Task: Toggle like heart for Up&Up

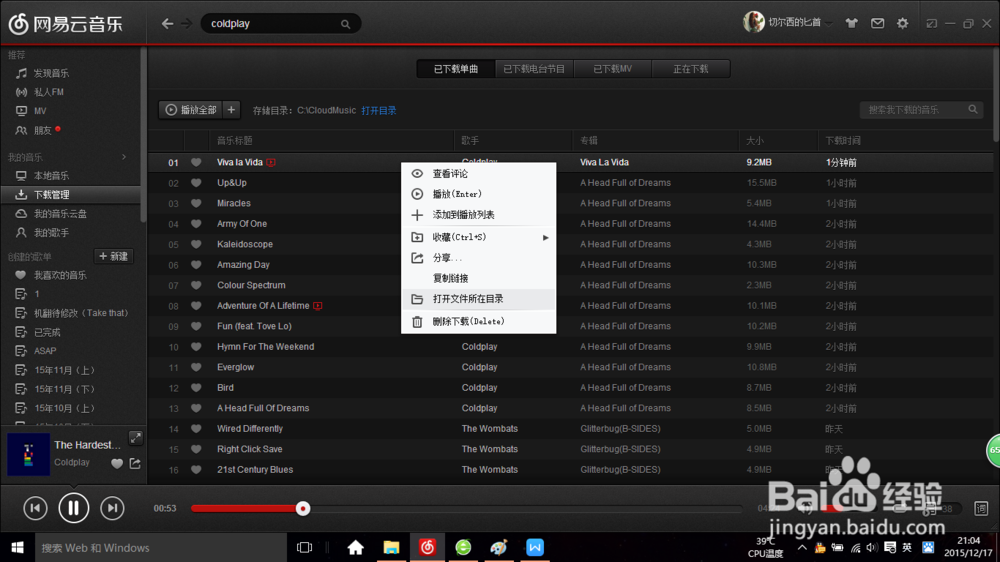Action: pyautogui.click(x=196, y=183)
